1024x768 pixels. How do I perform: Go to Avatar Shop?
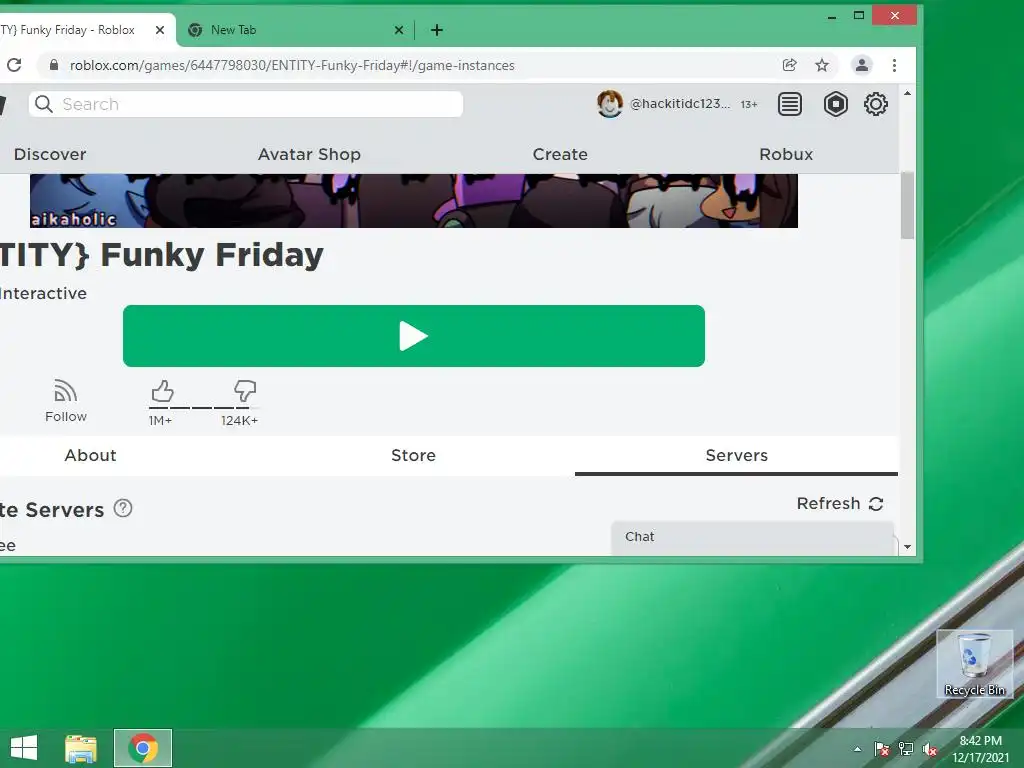[309, 154]
